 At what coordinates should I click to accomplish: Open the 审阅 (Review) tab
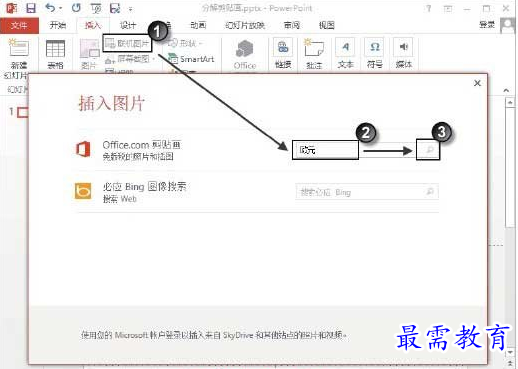[292, 25]
